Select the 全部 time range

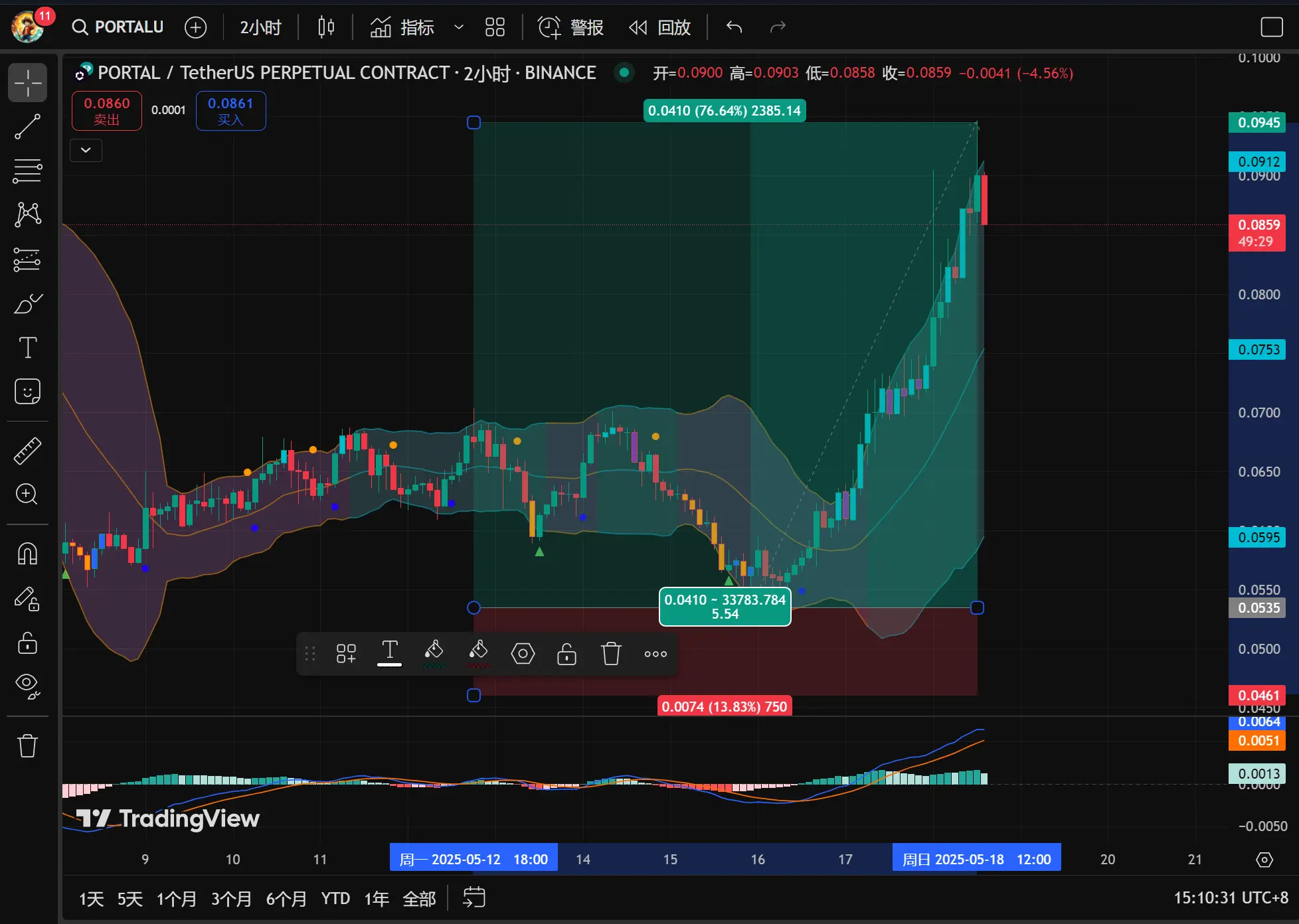click(419, 899)
